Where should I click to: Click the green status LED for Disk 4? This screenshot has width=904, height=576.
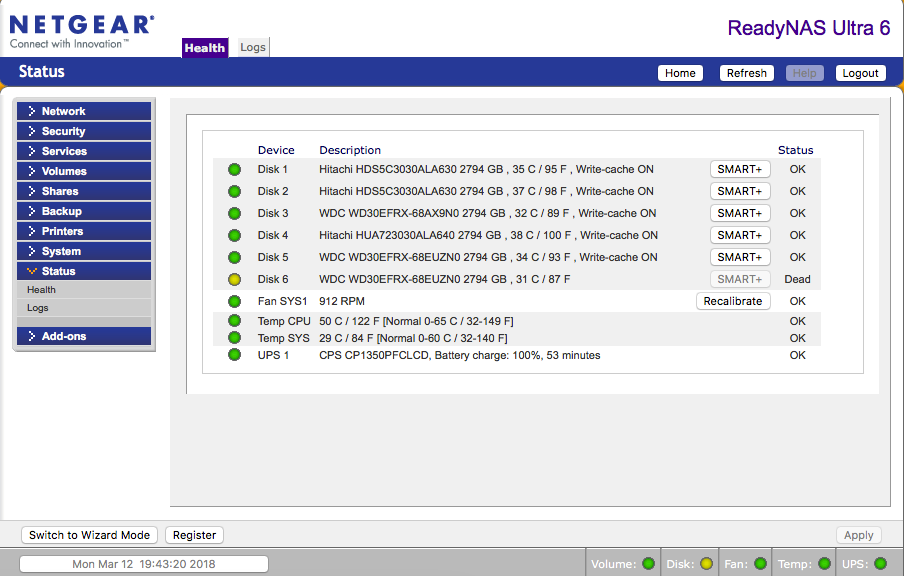tap(234, 235)
